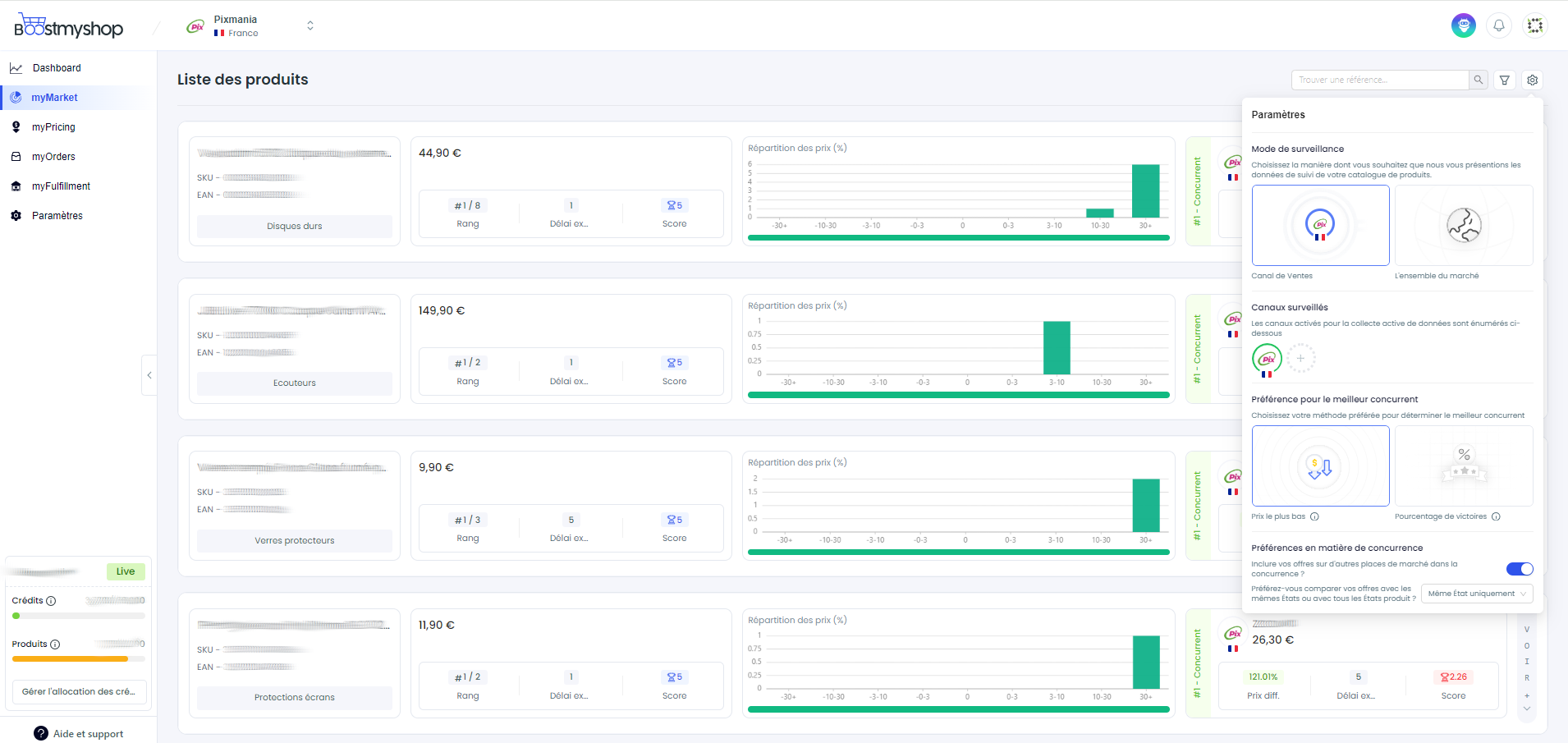Click the apps grid icon

pyautogui.click(x=1535, y=25)
